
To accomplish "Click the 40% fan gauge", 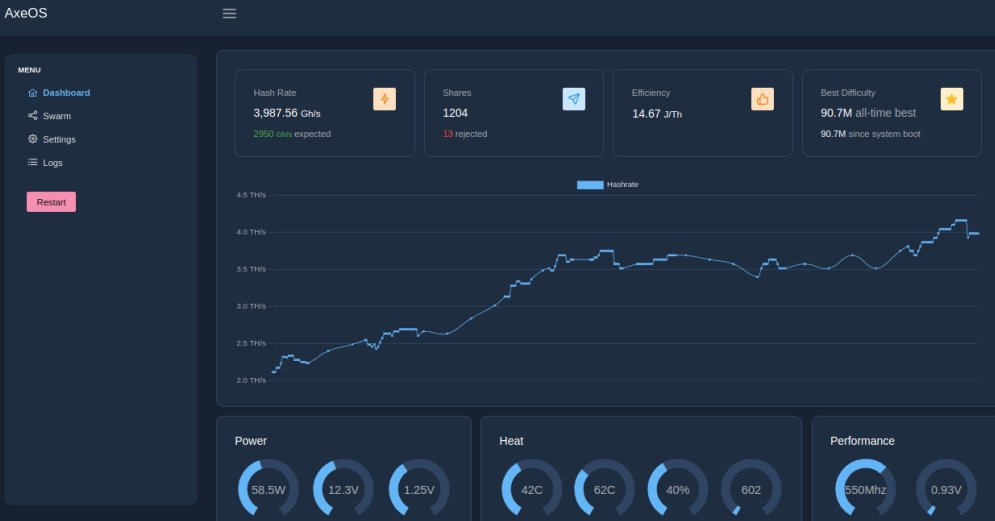I will click(x=678, y=489).
